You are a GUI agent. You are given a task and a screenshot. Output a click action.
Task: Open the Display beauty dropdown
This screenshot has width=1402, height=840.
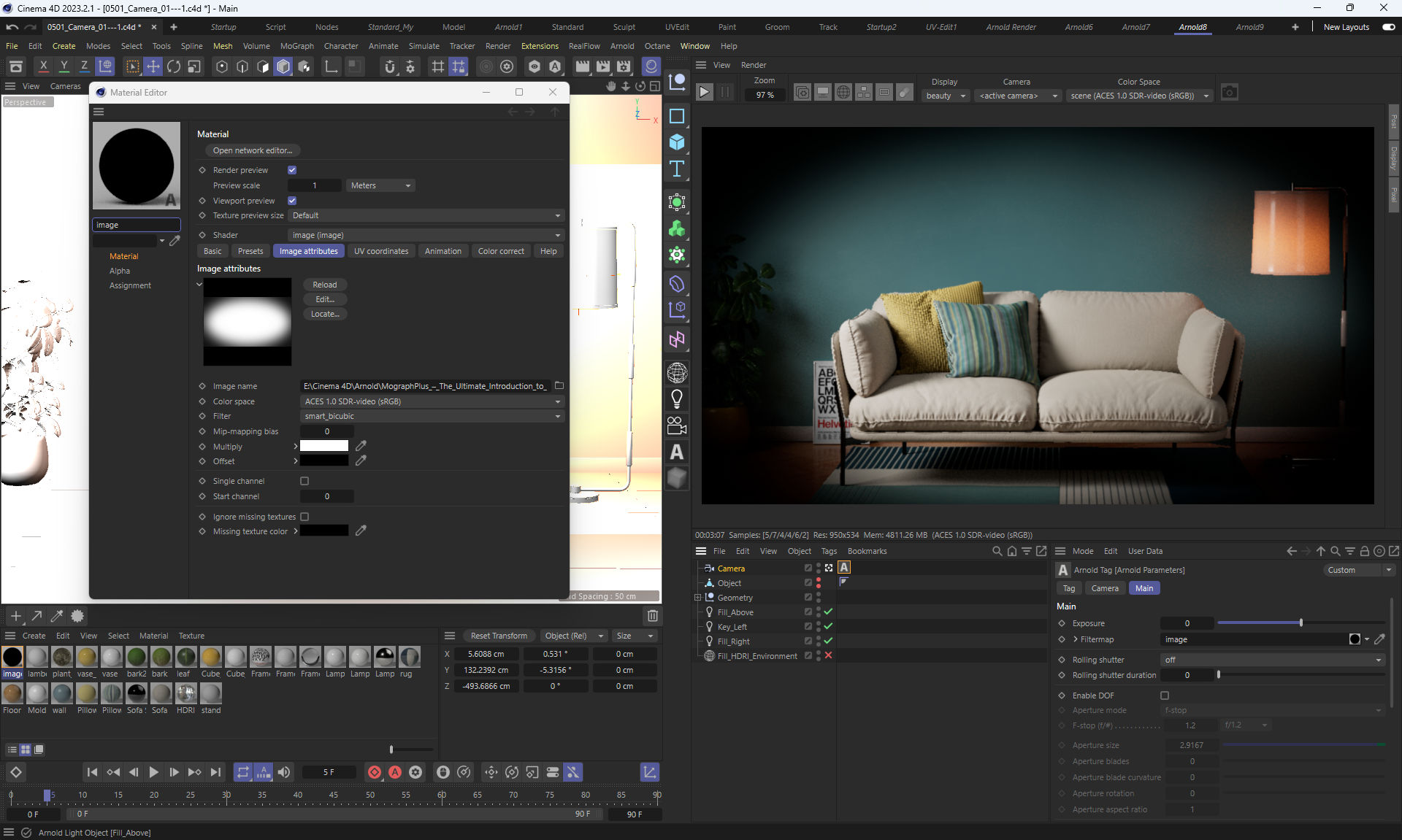(x=945, y=96)
